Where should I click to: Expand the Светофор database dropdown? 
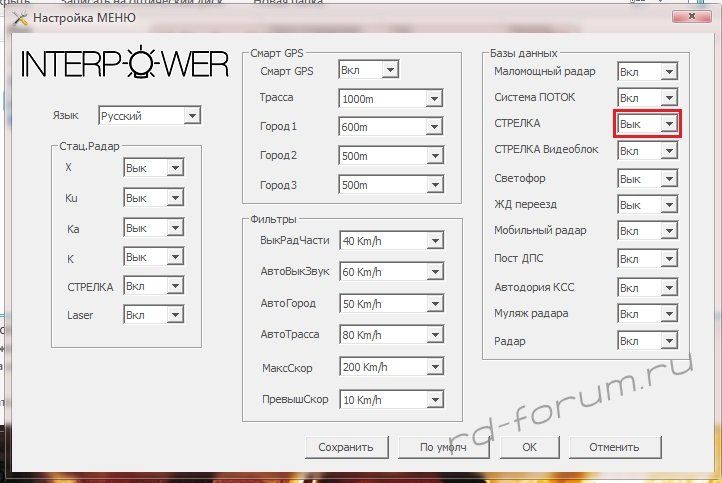(x=647, y=178)
